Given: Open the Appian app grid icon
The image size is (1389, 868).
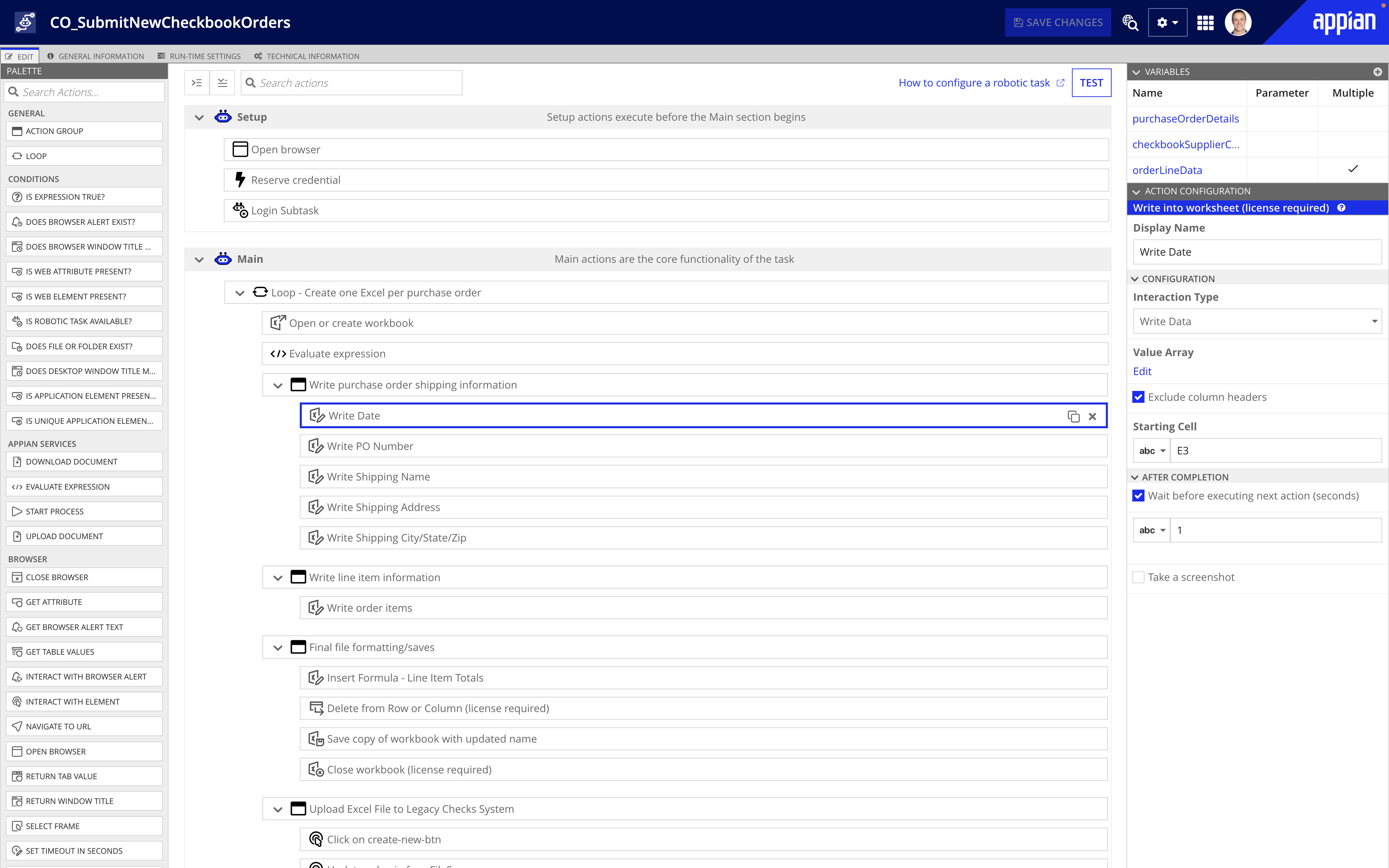Looking at the screenshot, I should [x=1205, y=22].
